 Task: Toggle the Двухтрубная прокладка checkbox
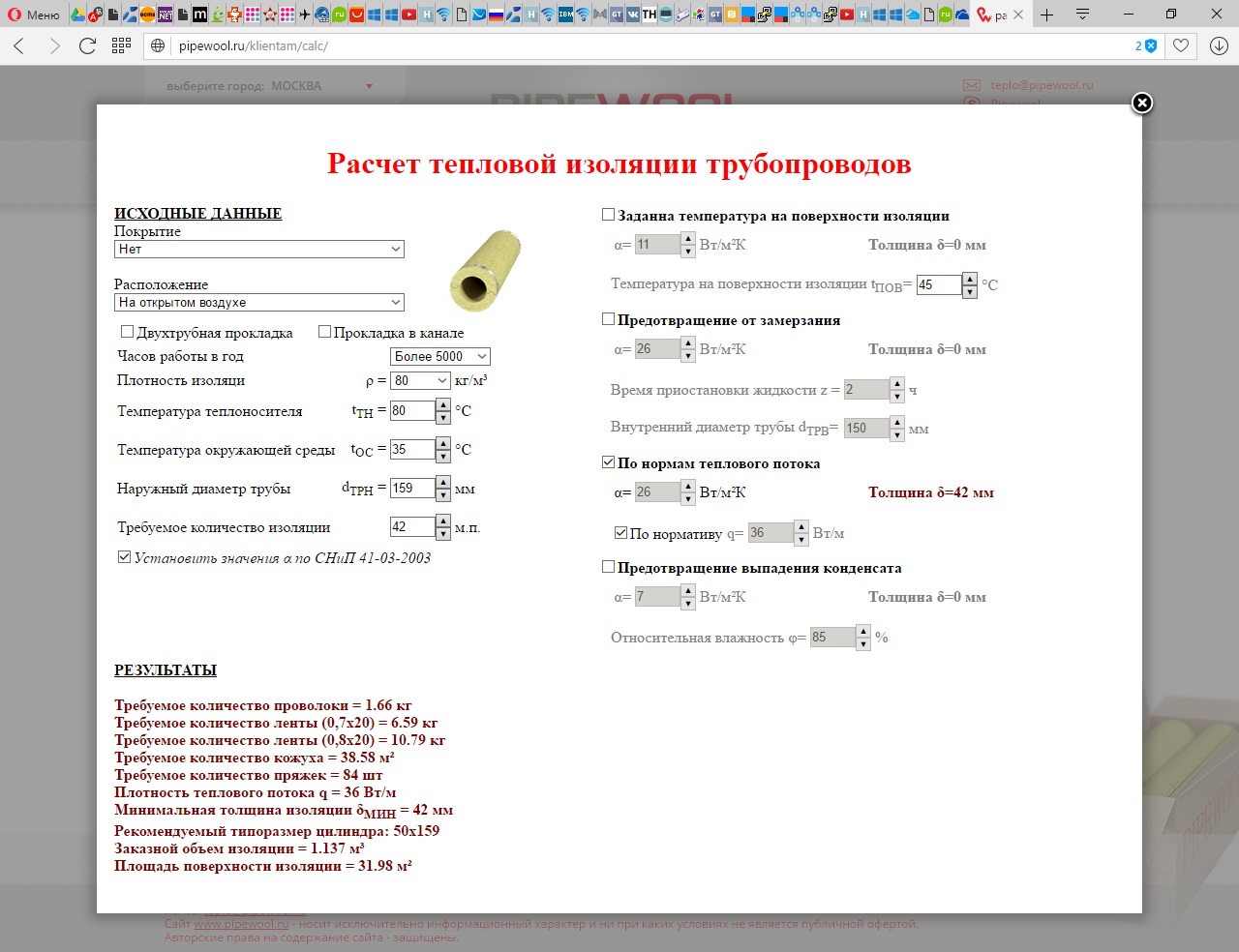pyautogui.click(x=127, y=331)
